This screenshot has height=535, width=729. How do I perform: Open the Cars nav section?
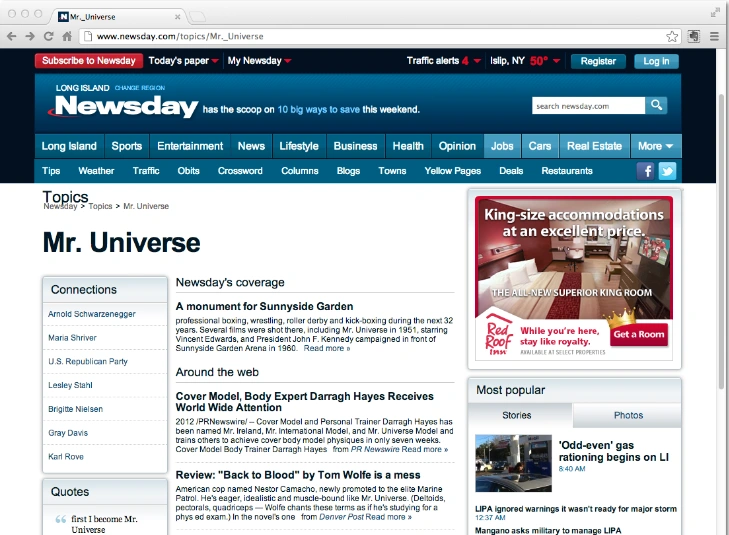point(540,146)
